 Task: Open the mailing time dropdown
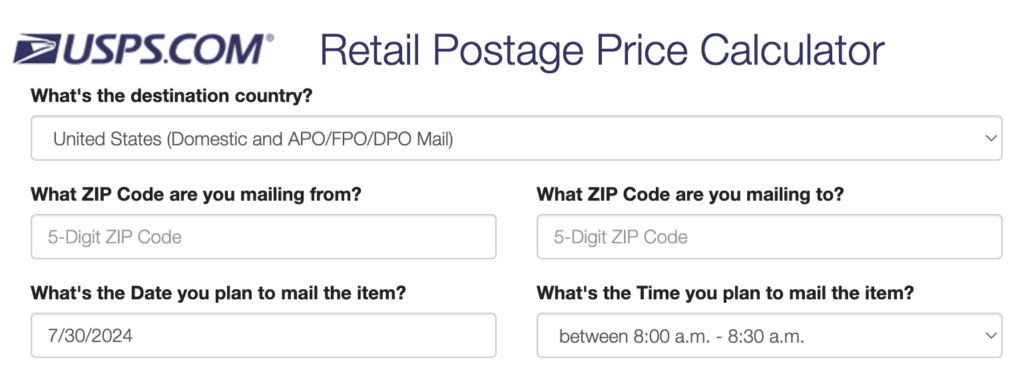click(769, 335)
